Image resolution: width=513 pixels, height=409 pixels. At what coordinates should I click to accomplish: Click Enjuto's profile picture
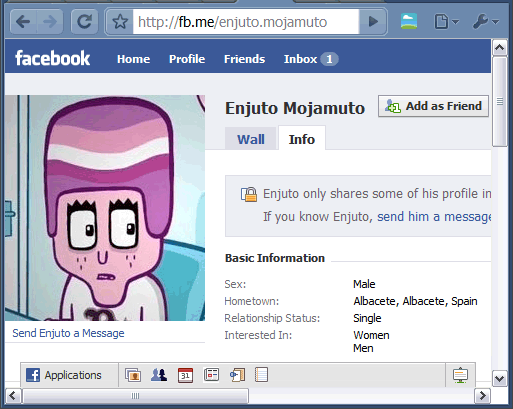[x=105, y=208]
